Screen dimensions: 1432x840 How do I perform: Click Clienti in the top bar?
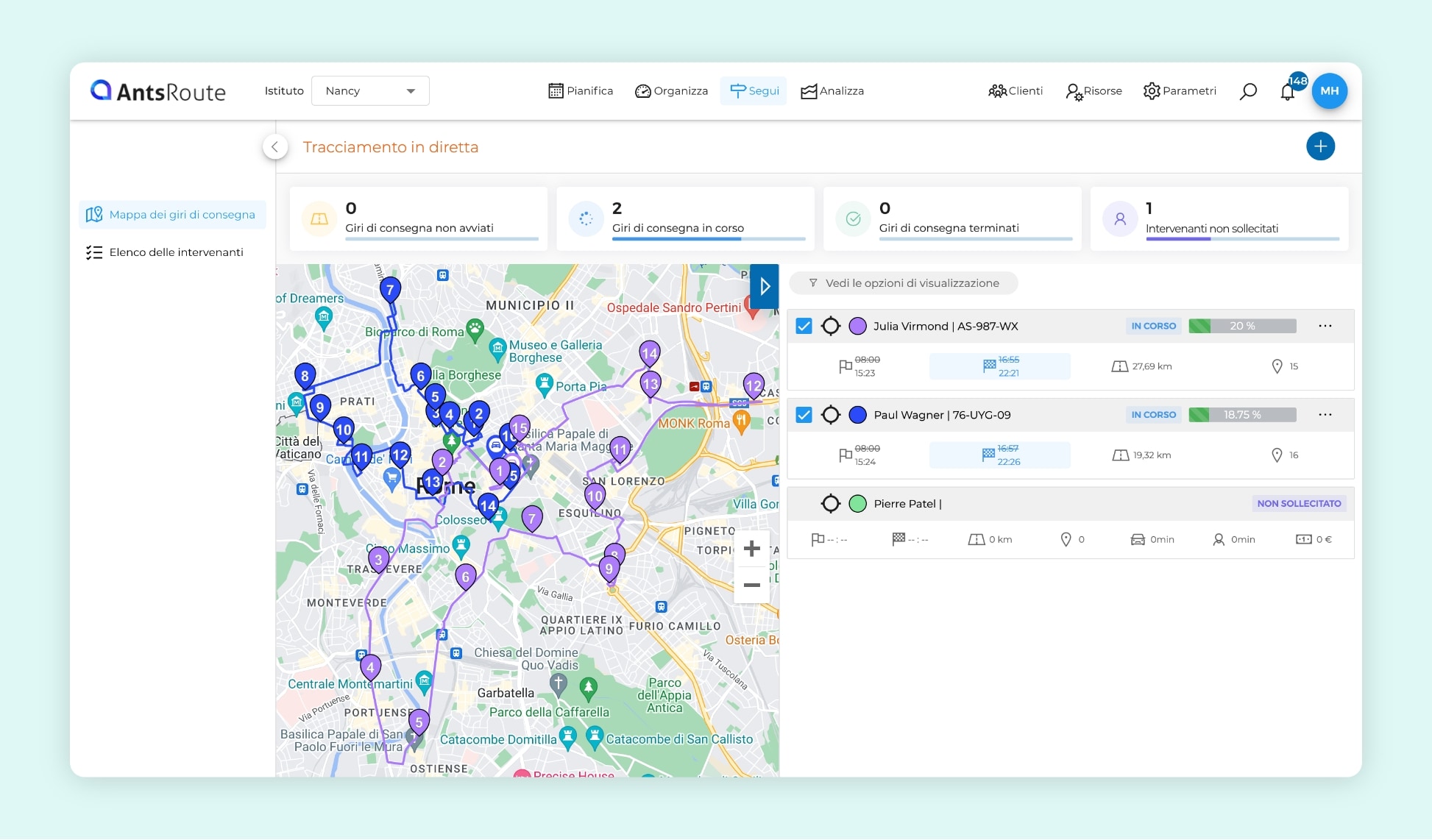[x=1015, y=90]
